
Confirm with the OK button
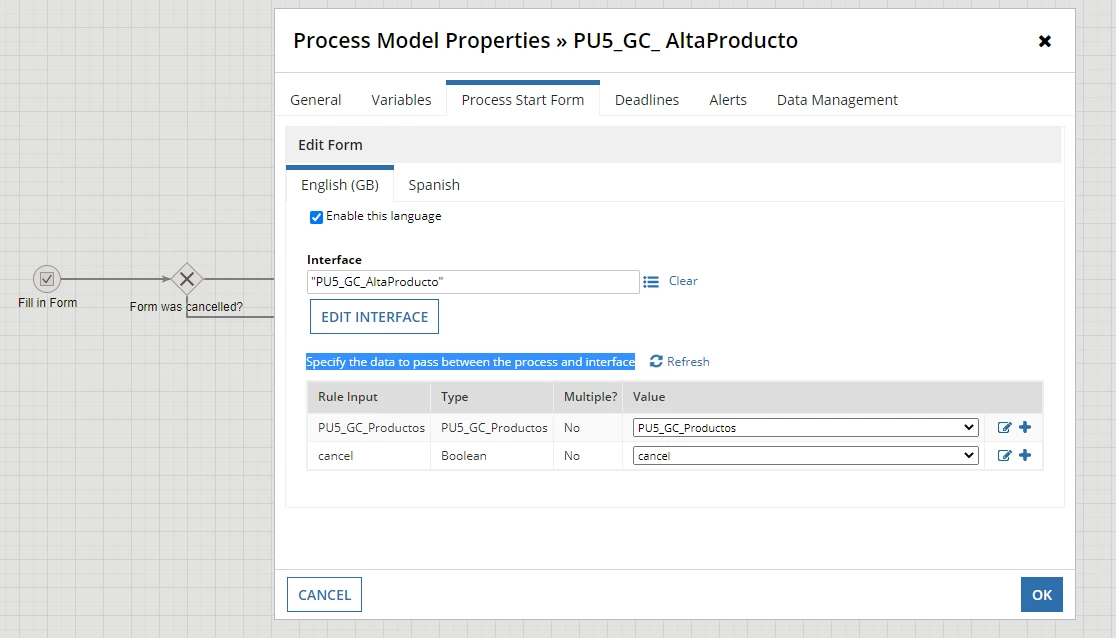[x=1042, y=595]
